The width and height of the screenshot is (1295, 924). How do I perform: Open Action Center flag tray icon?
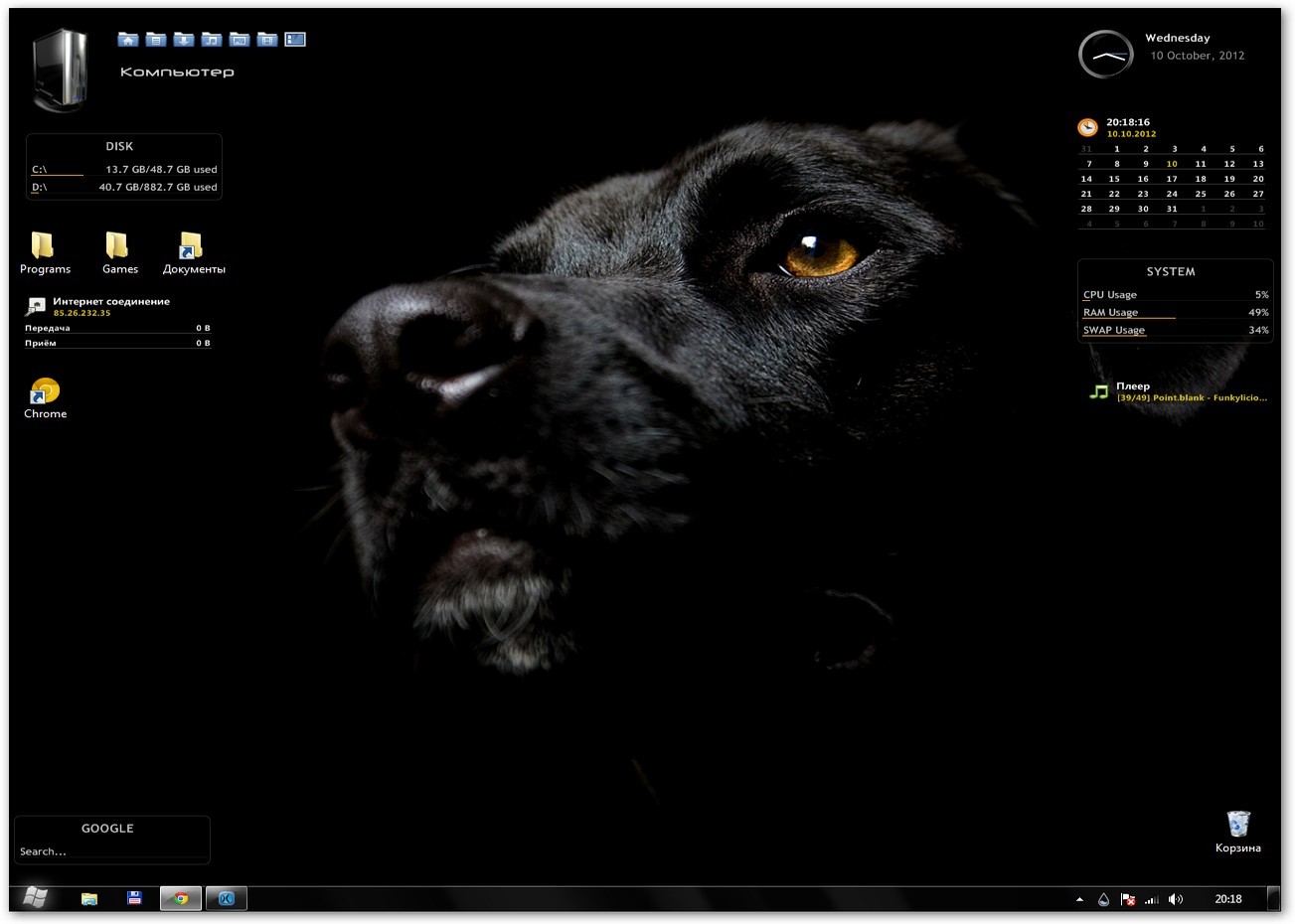1128,899
